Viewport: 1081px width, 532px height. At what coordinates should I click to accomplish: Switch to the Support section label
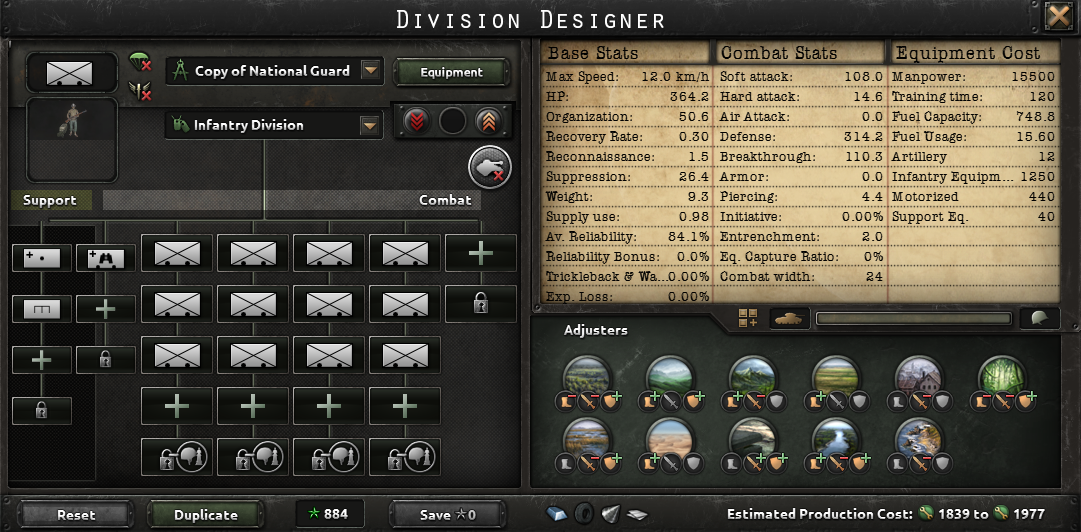(x=50, y=201)
